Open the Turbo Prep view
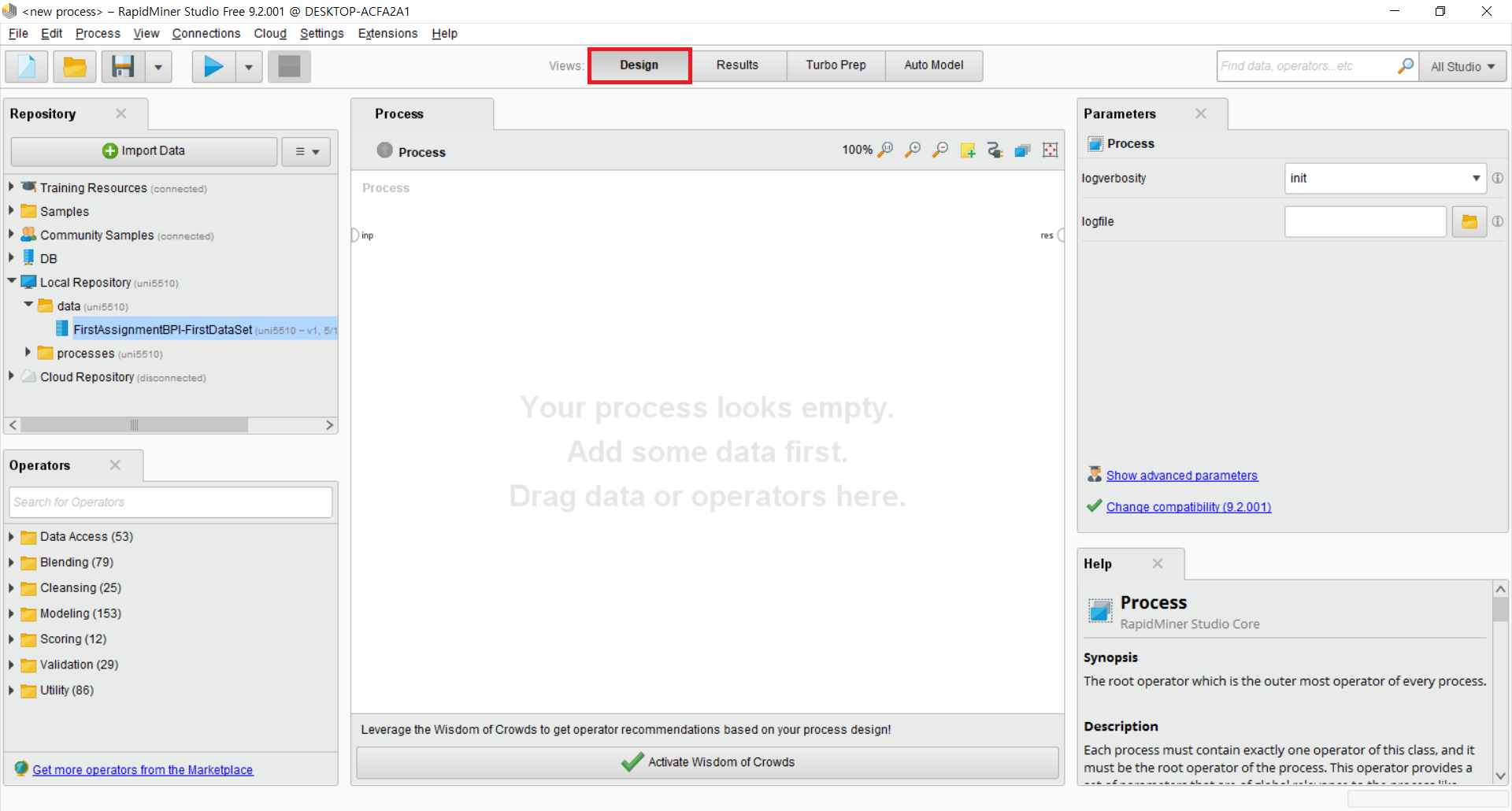Screen dimensions: 1512x811 point(836,65)
